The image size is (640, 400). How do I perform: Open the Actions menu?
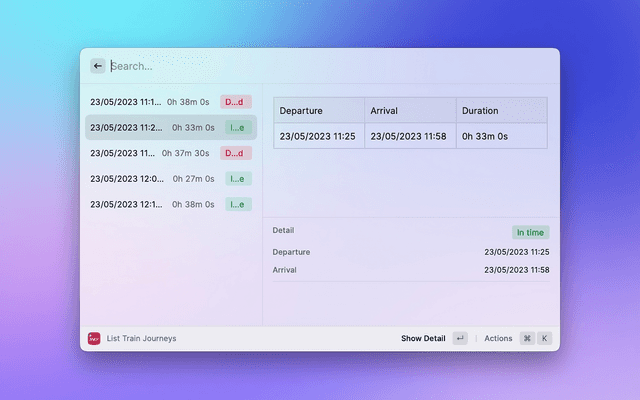coord(498,338)
